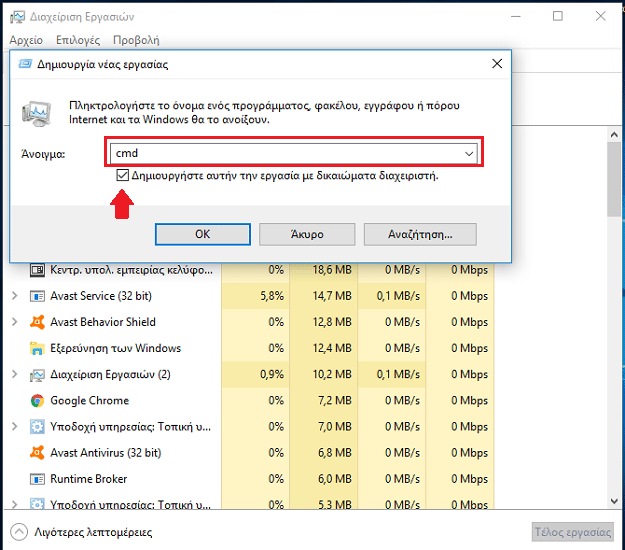The height and width of the screenshot is (550, 625).
Task: Click the Avast Antivirus (32 bit) icon
Action: [37, 453]
